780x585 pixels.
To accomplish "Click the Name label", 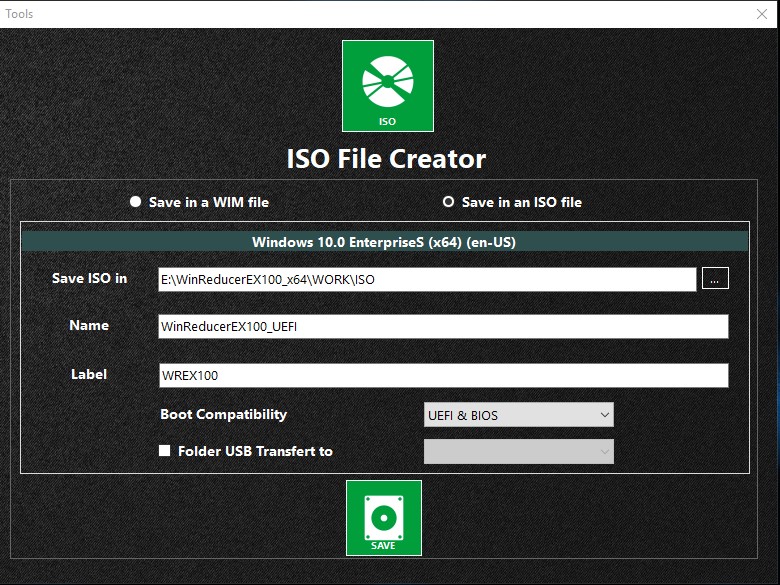I will tap(89, 325).
